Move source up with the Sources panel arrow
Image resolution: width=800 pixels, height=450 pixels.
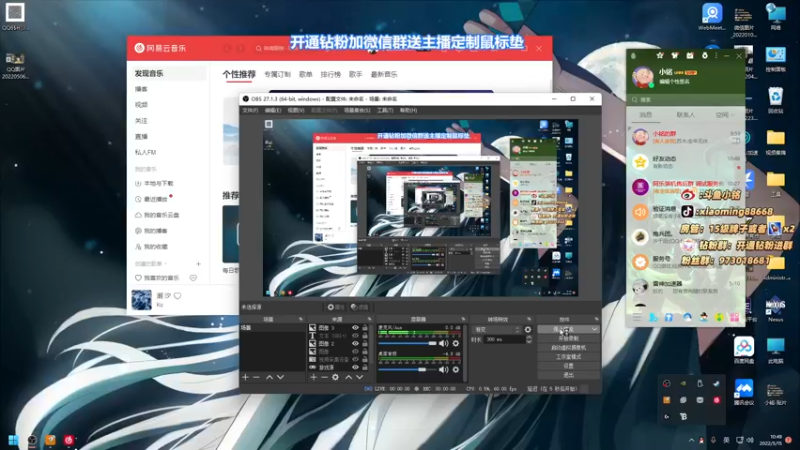point(348,377)
